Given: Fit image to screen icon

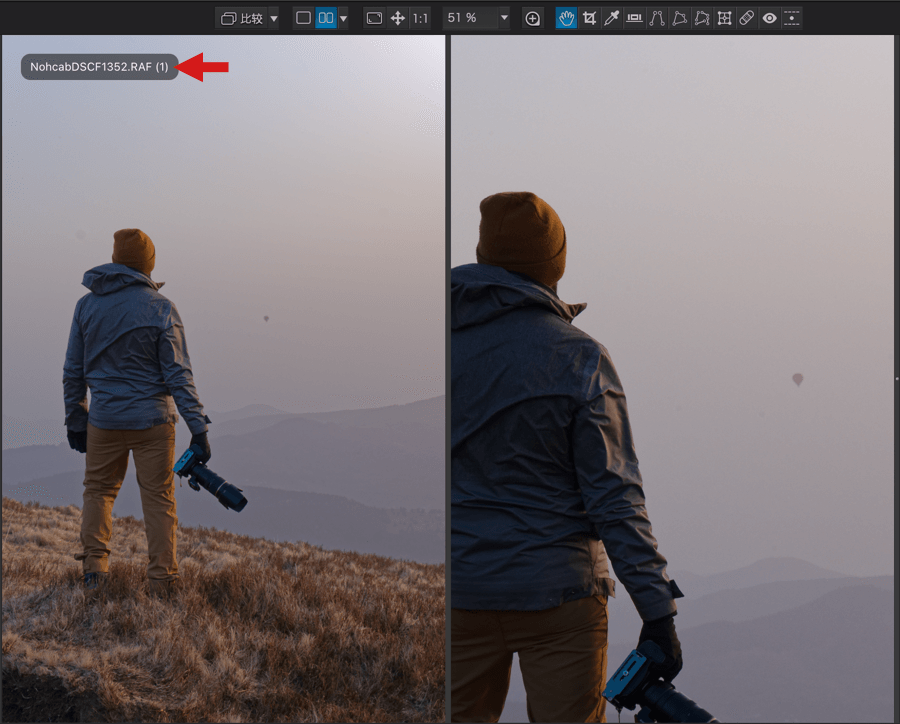Looking at the screenshot, I should tap(374, 18).
